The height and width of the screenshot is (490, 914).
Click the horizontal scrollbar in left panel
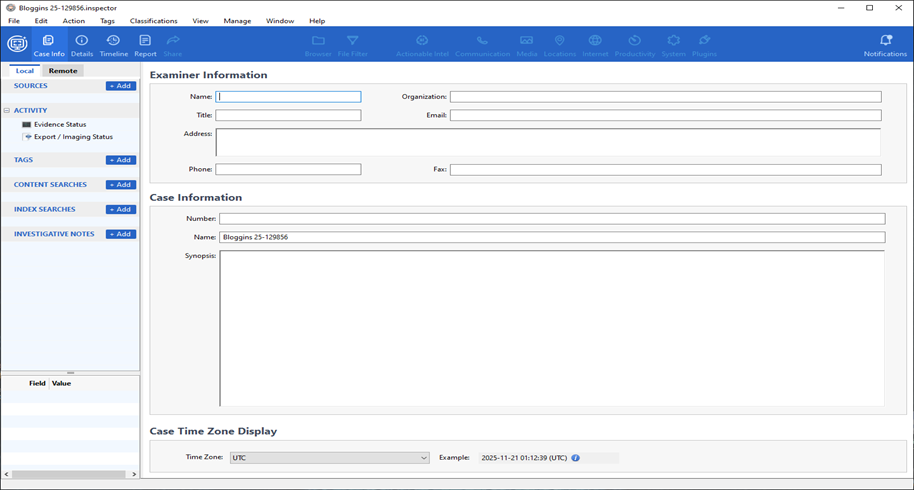point(69,474)
